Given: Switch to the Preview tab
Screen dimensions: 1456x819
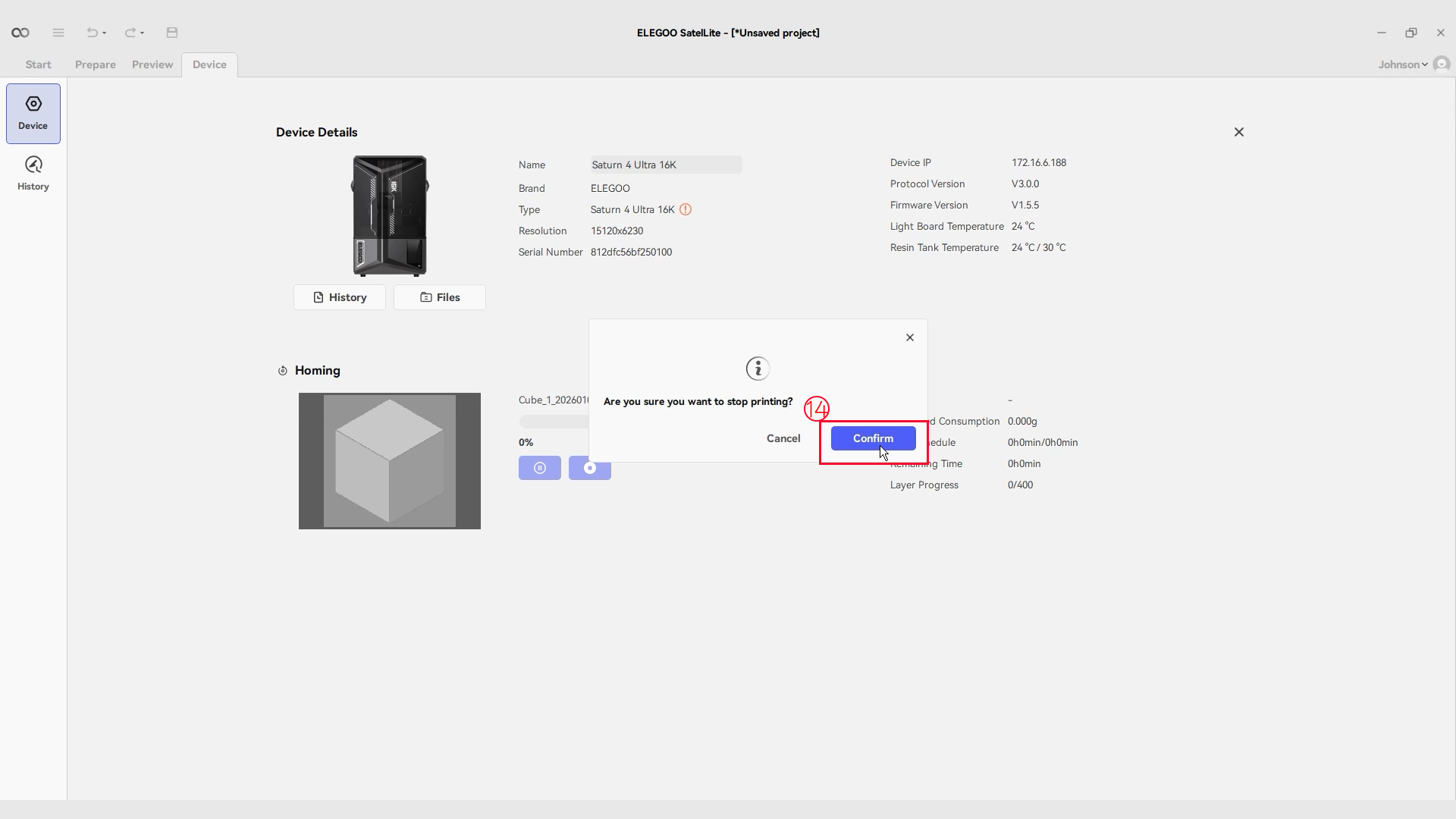Looking at the screenshot, I should pyautogui.click(x=152, y=64).
